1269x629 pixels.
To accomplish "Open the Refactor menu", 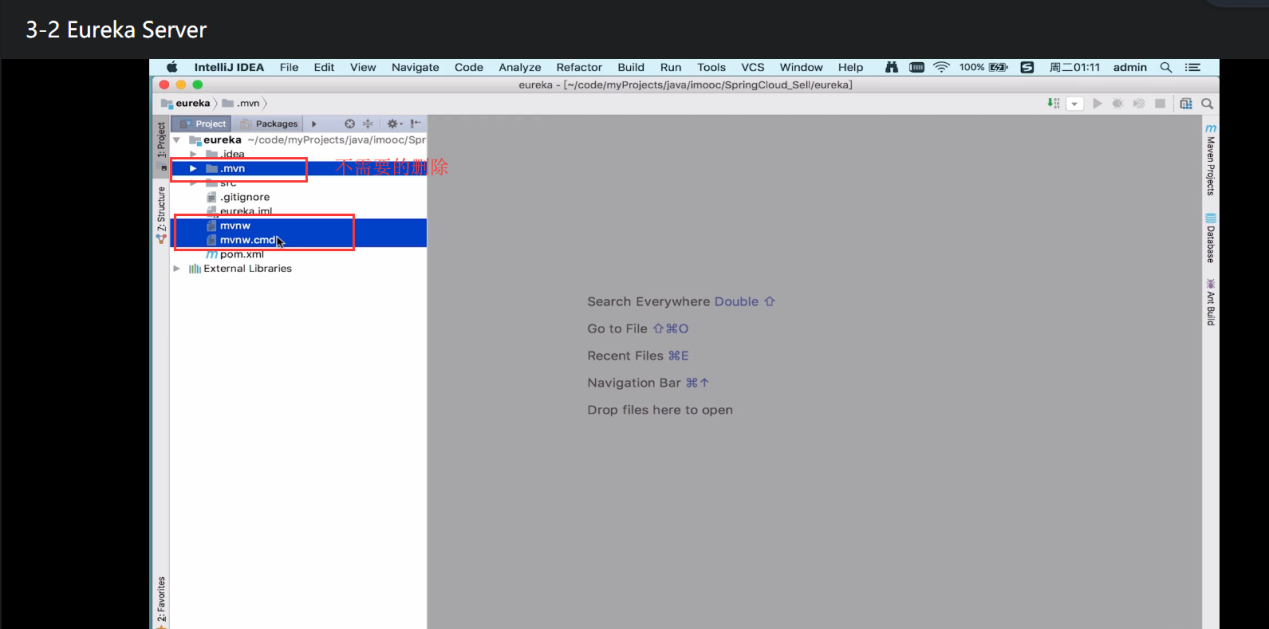I will point(579,67).
